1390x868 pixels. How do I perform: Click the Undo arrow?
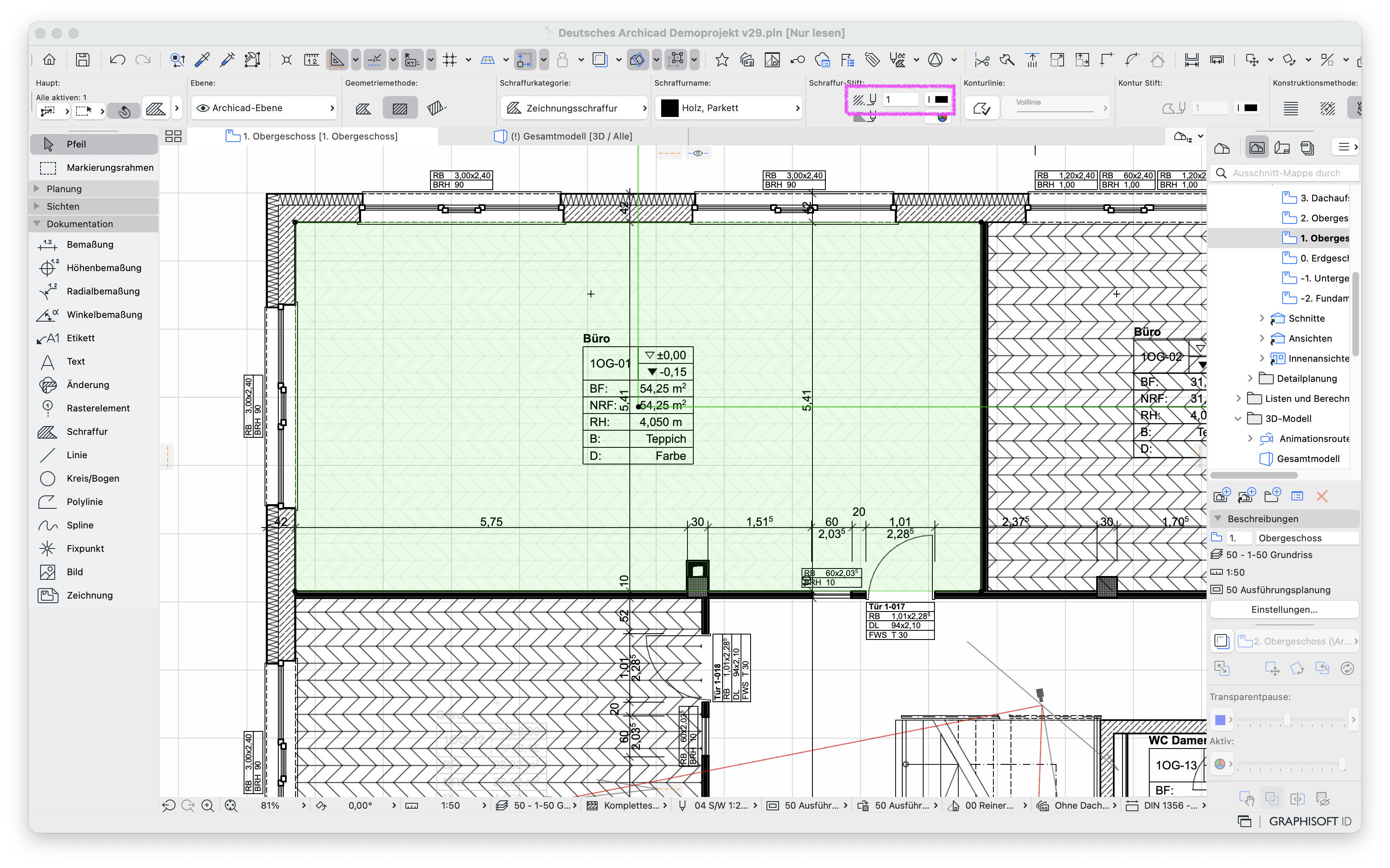(117, 59)
